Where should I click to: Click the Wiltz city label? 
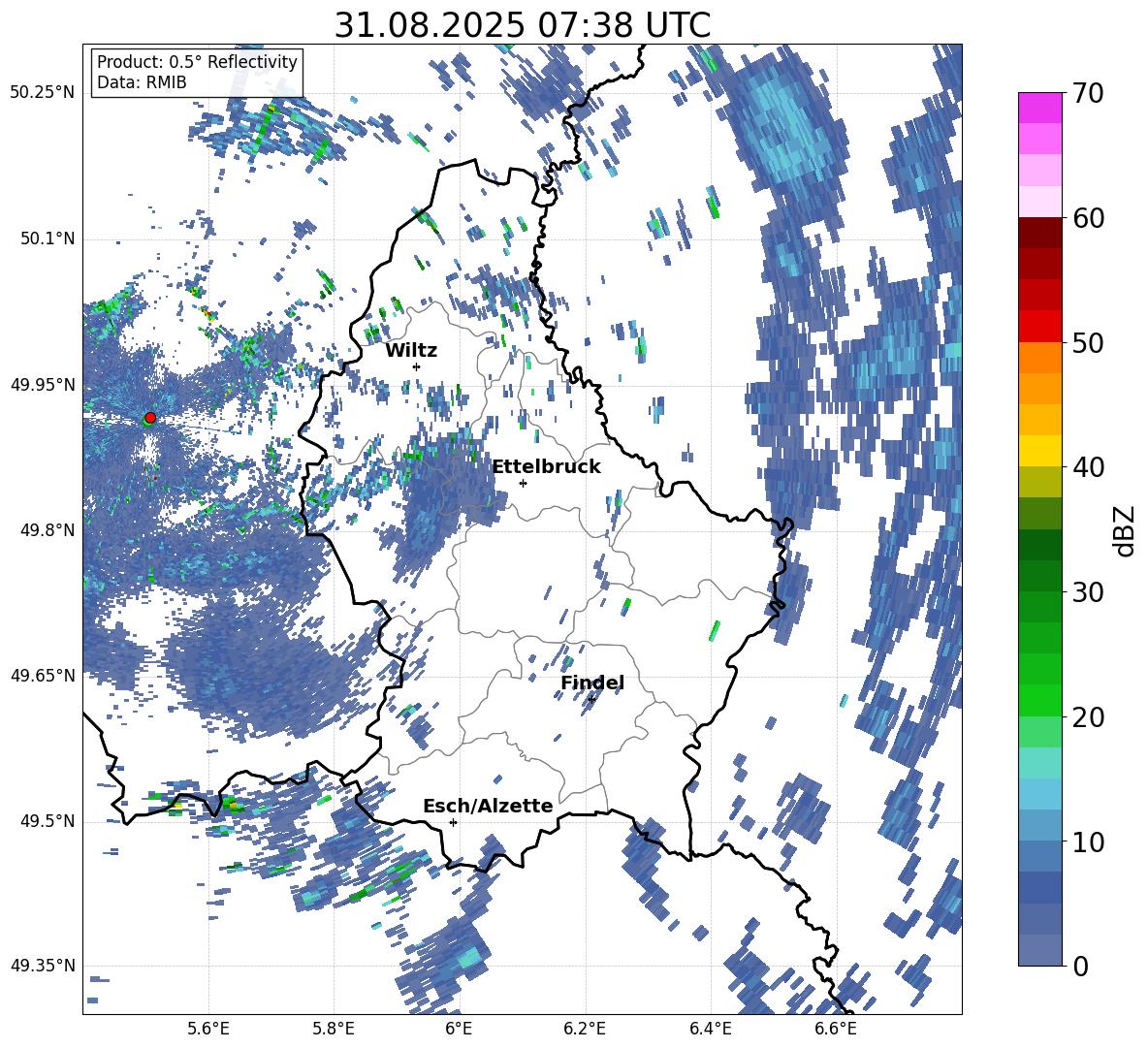pyautogui.click(x=411, y=351)
